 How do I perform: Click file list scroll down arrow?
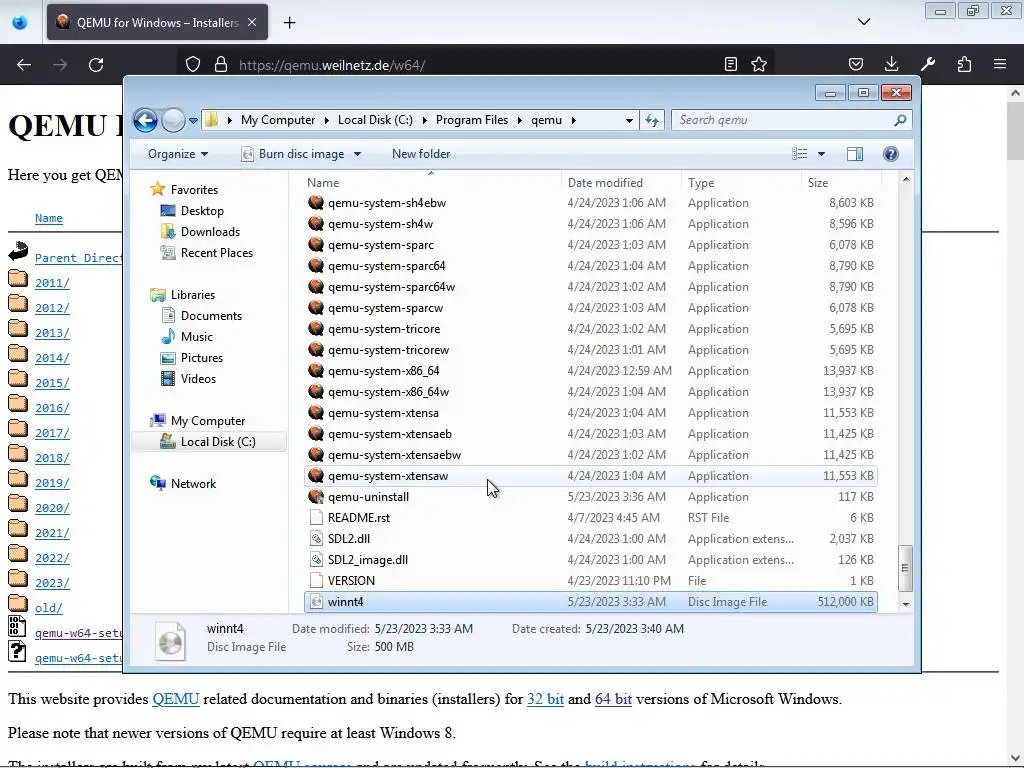(x=906, y=604)
